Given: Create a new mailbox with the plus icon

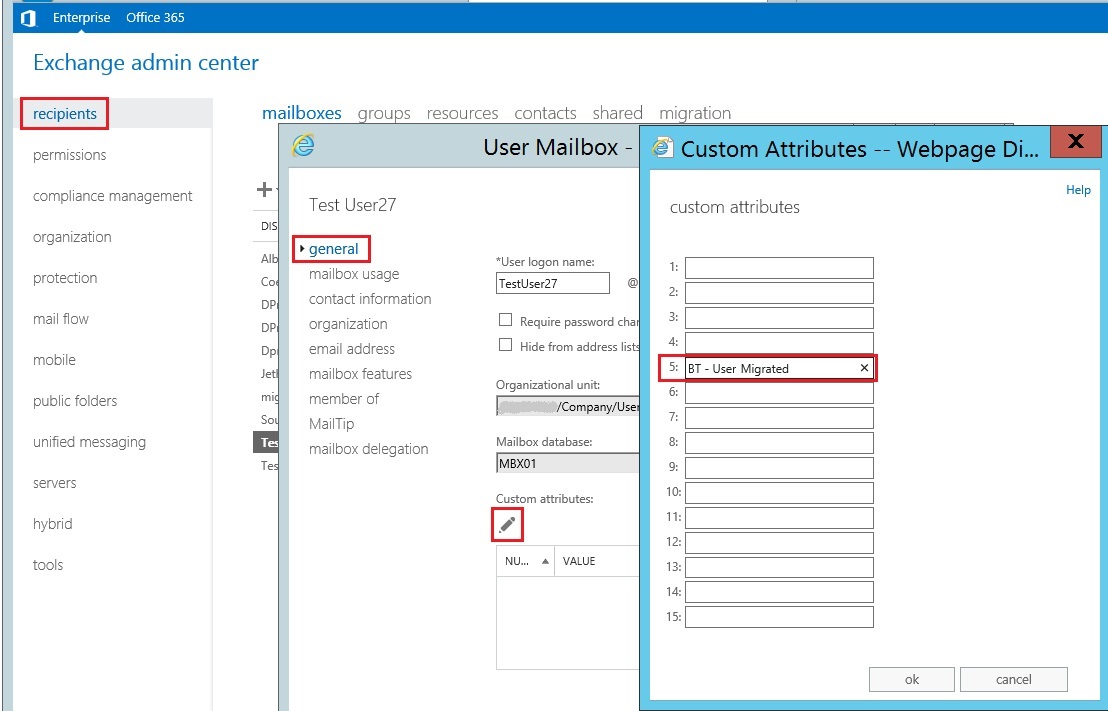Looking at the screenshot, I should [x=262, y=188].
